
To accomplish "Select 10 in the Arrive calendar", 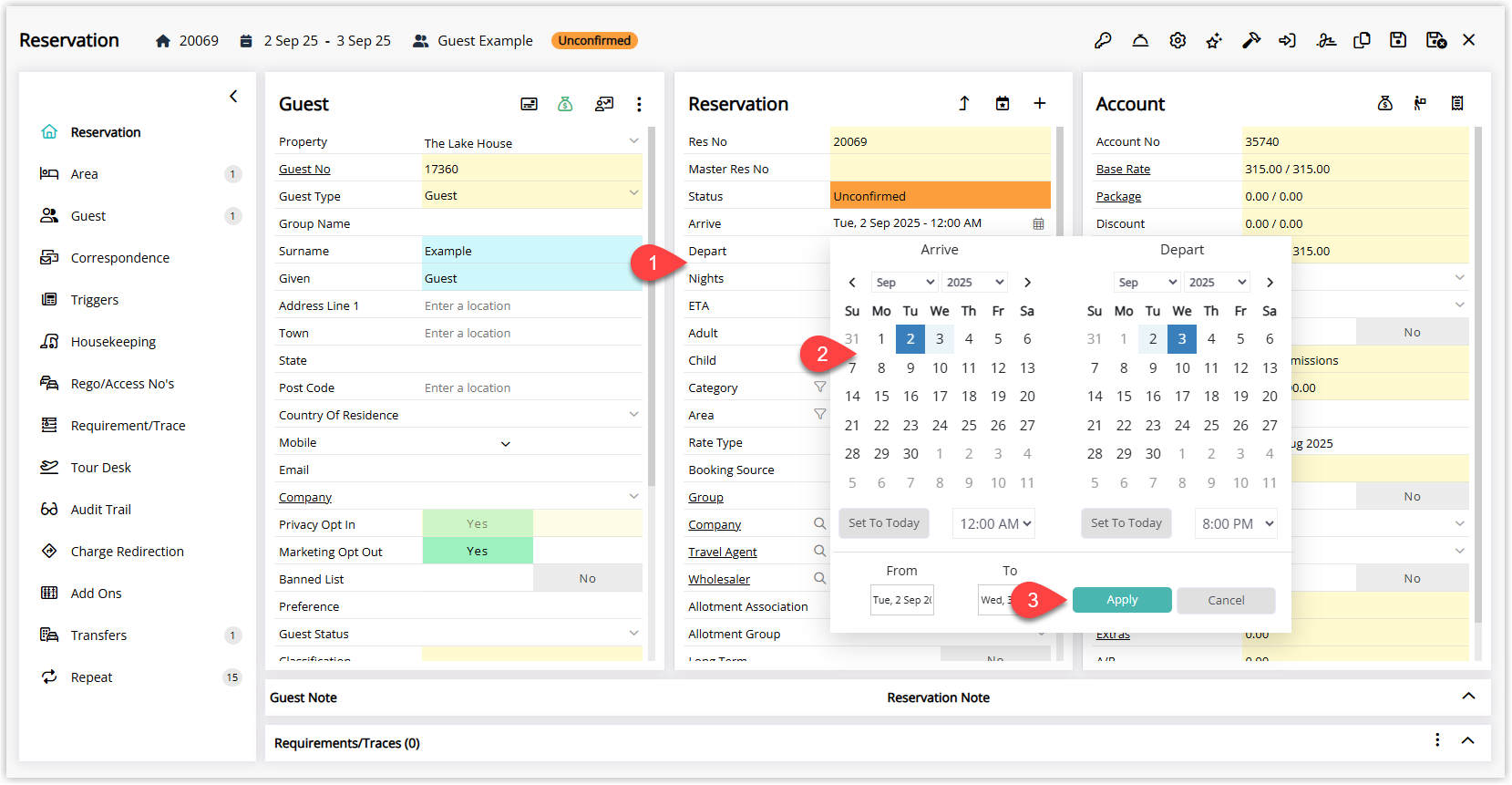I will tap(940, 367).
